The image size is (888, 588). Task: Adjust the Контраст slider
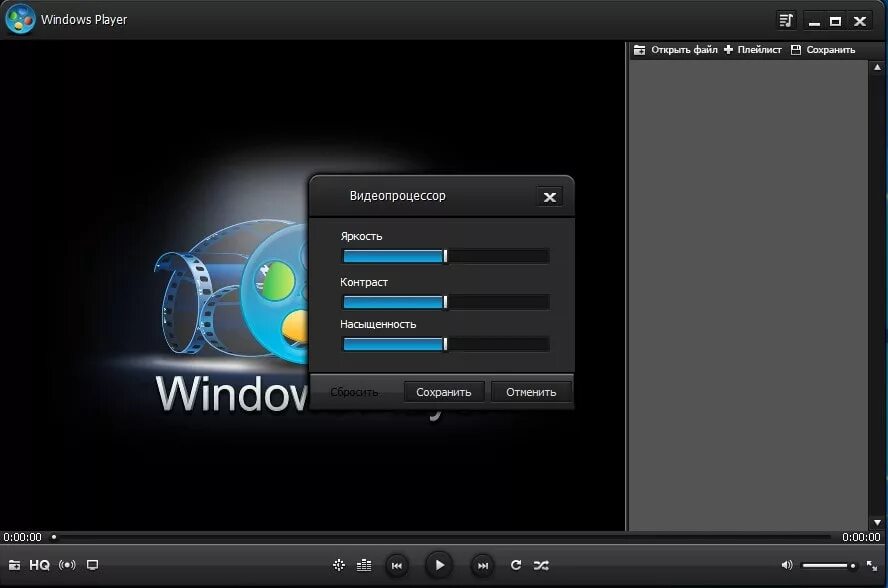[446, 302]
